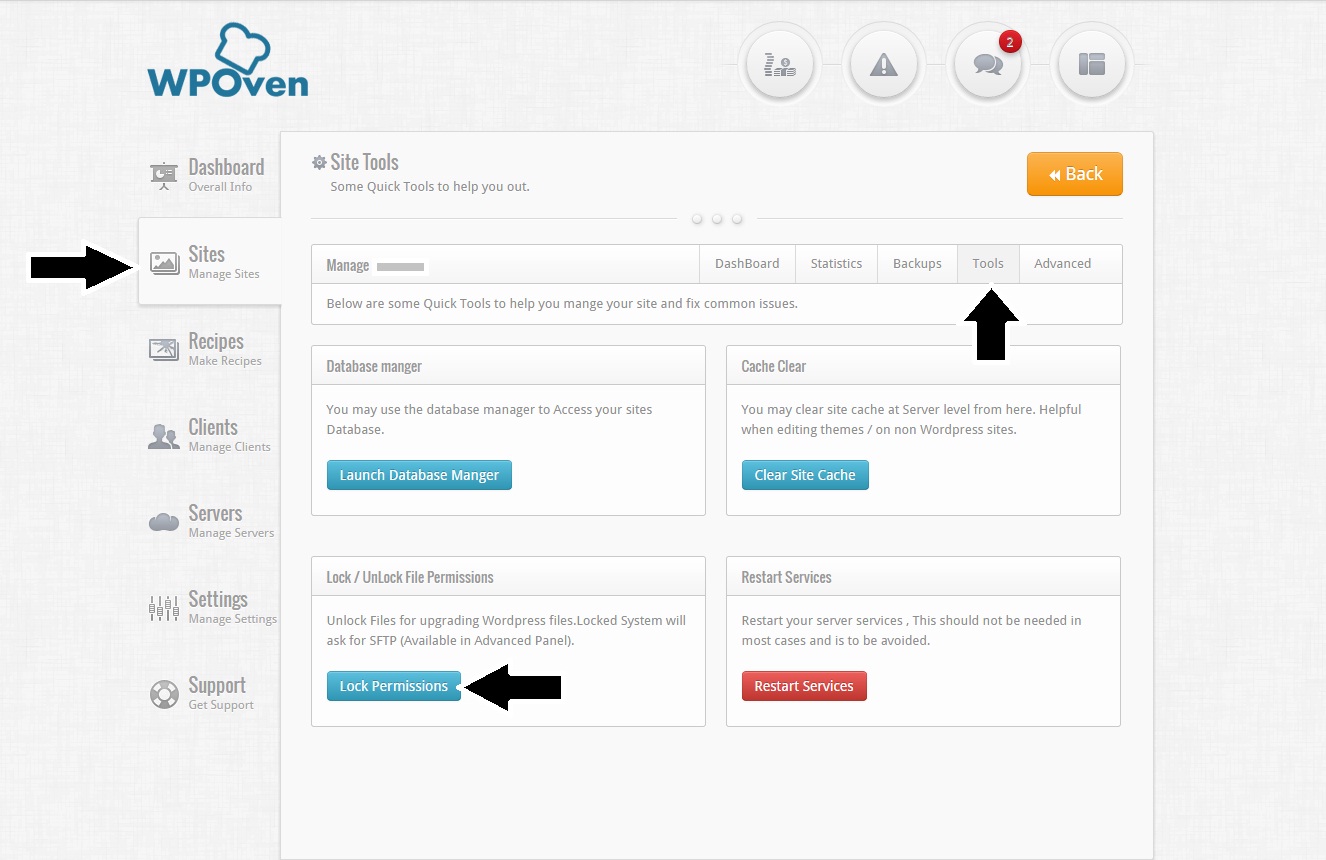
Task: Click the Site Tools gear icon
Action: tap(319, 163)
